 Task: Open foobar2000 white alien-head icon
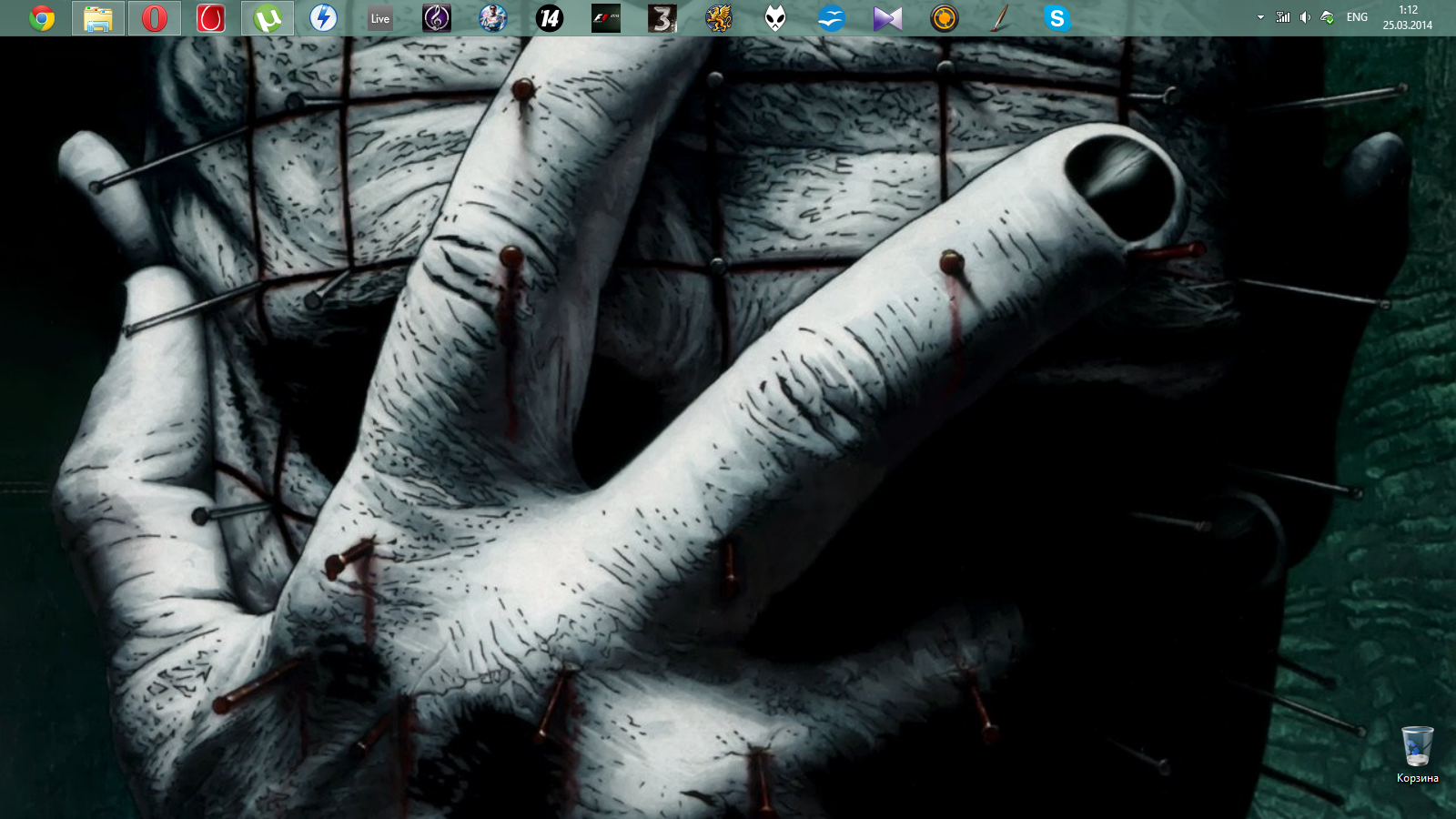point(775,18)
